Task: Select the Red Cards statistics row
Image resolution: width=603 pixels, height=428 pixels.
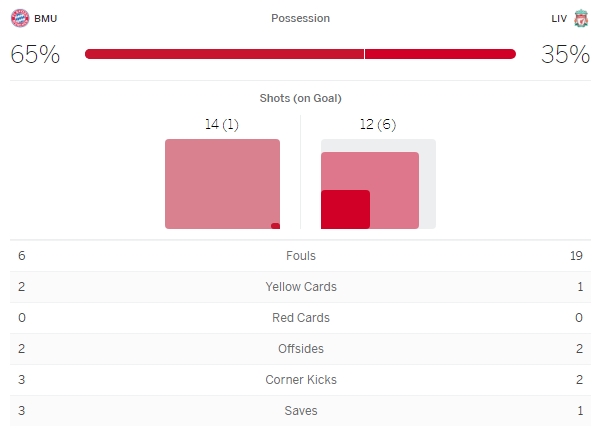Action: [x=300, y=318]
